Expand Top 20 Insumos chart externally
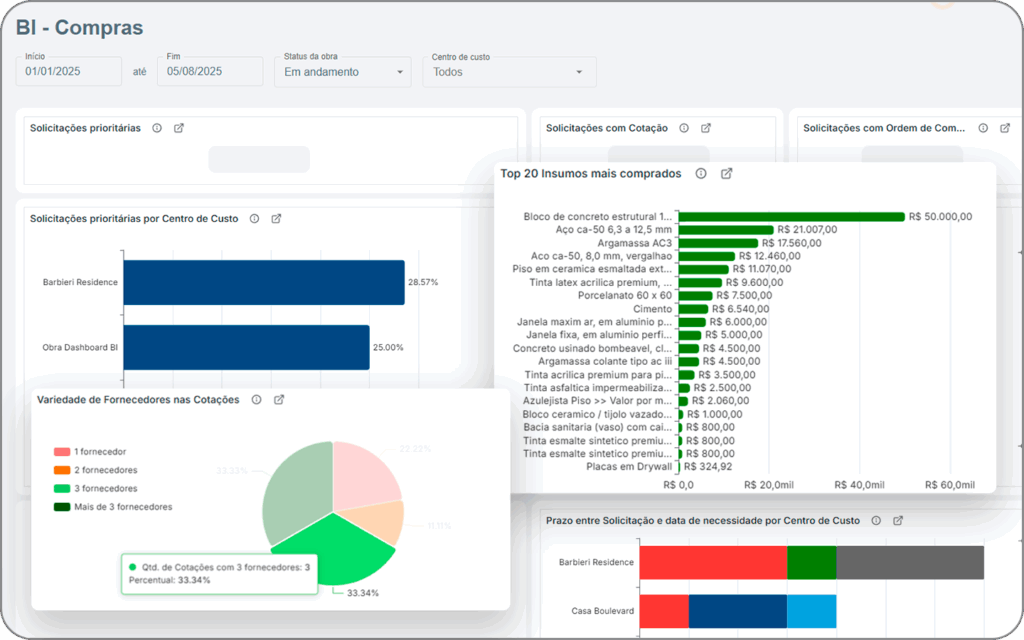The image size is (1024, 640). 727,173
